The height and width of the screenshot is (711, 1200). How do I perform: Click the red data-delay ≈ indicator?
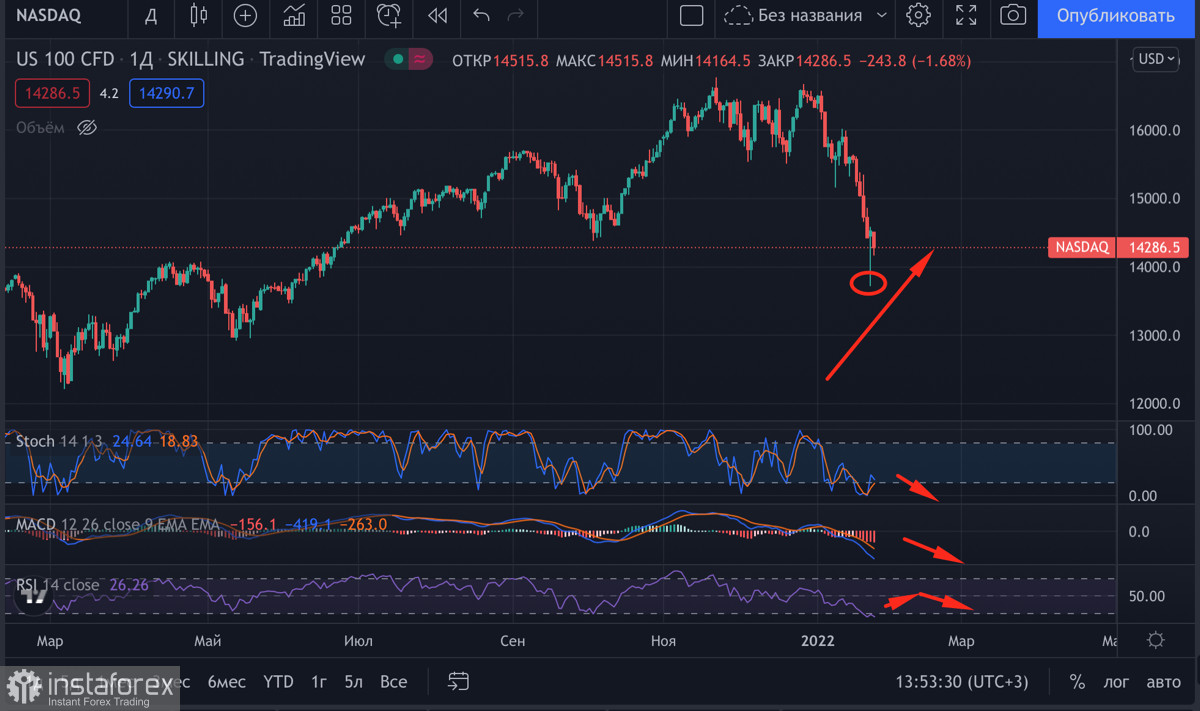pyautogui.click(x=420, y=60)
